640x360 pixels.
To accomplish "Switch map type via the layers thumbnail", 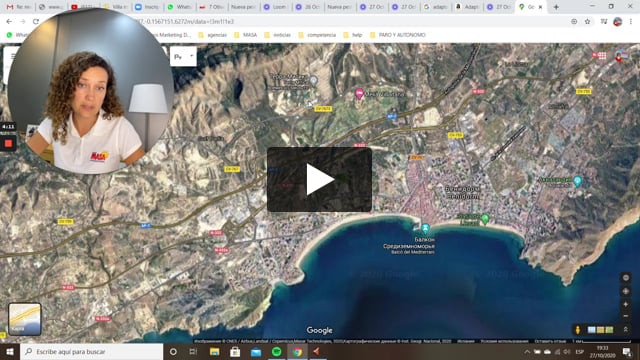I will (x=24, y=319).
